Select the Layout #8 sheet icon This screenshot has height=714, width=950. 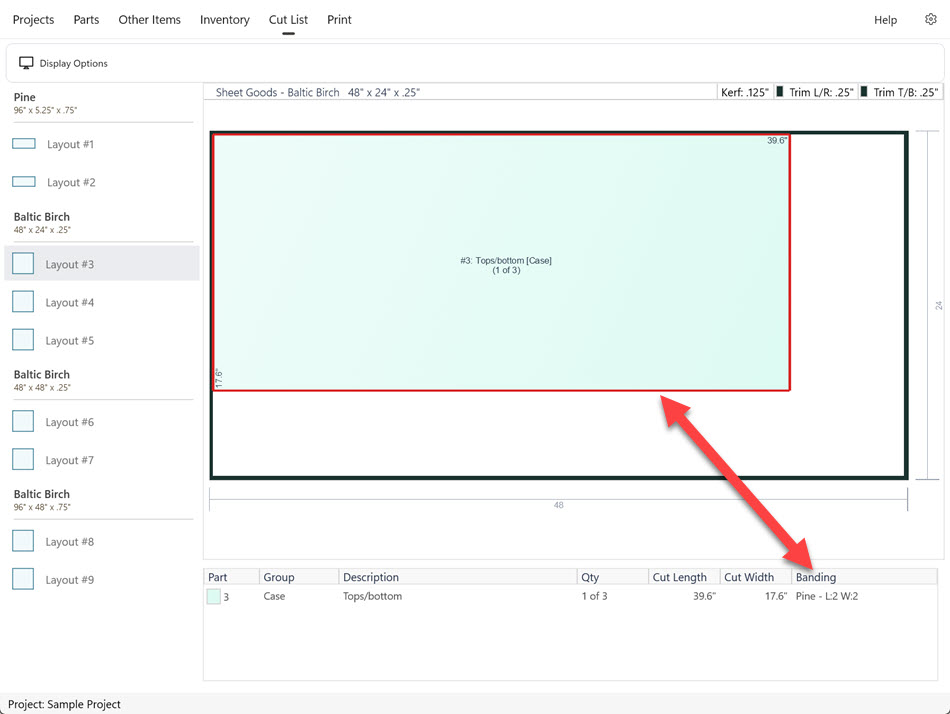tap(23, 541)
